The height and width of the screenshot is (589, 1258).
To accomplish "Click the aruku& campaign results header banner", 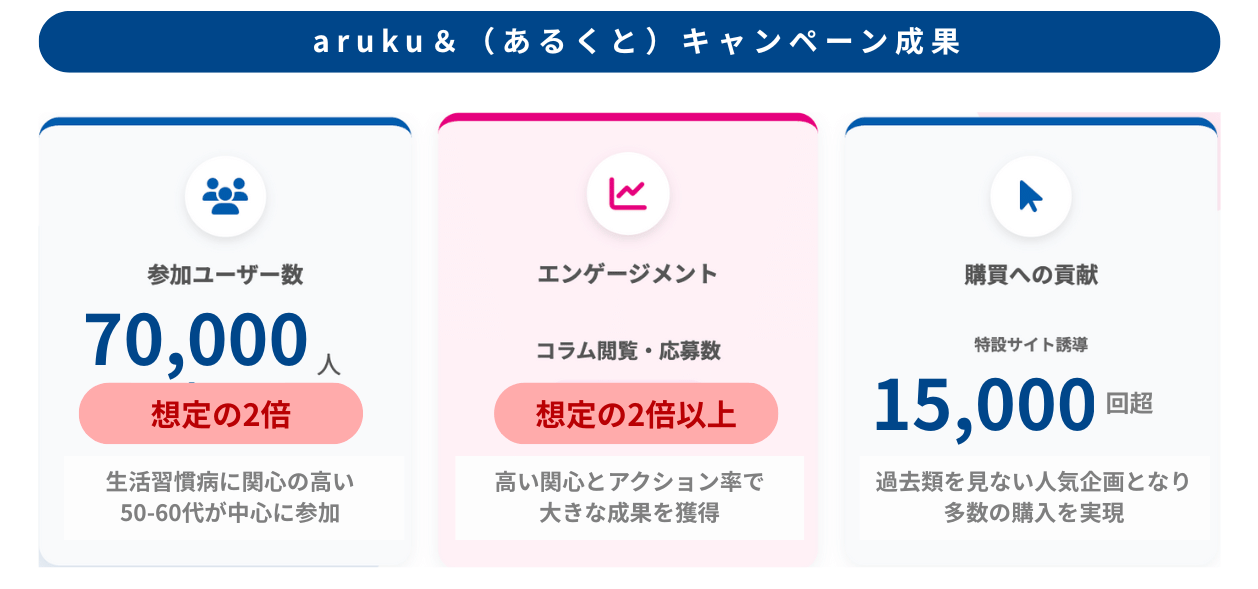I will [629, 42].
